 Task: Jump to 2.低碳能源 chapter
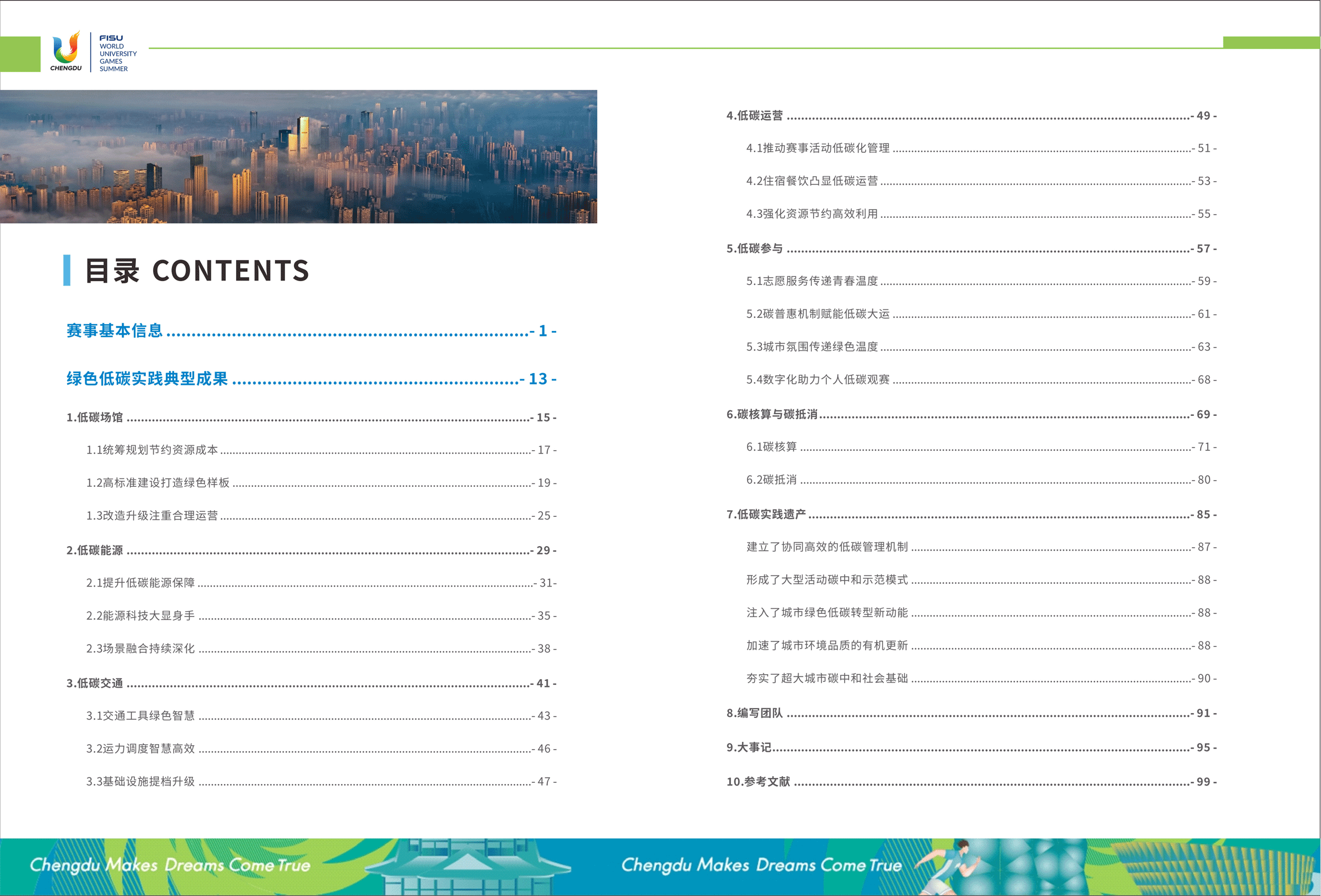[x=311, y=550]
